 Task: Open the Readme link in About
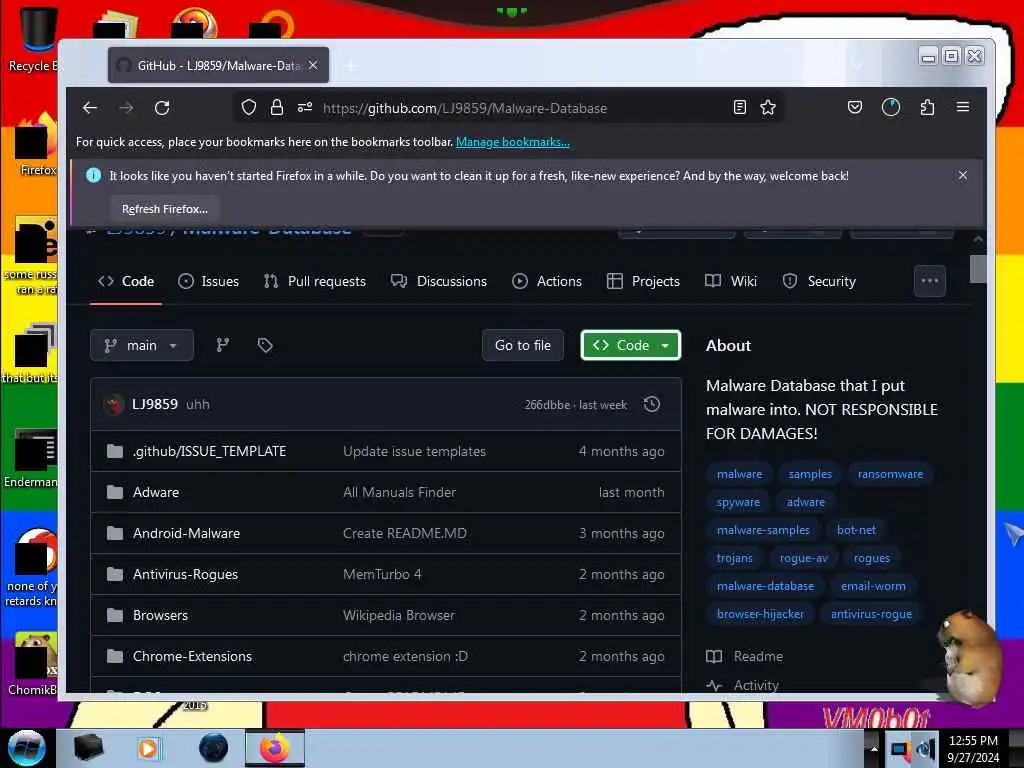tap(745, 656)
